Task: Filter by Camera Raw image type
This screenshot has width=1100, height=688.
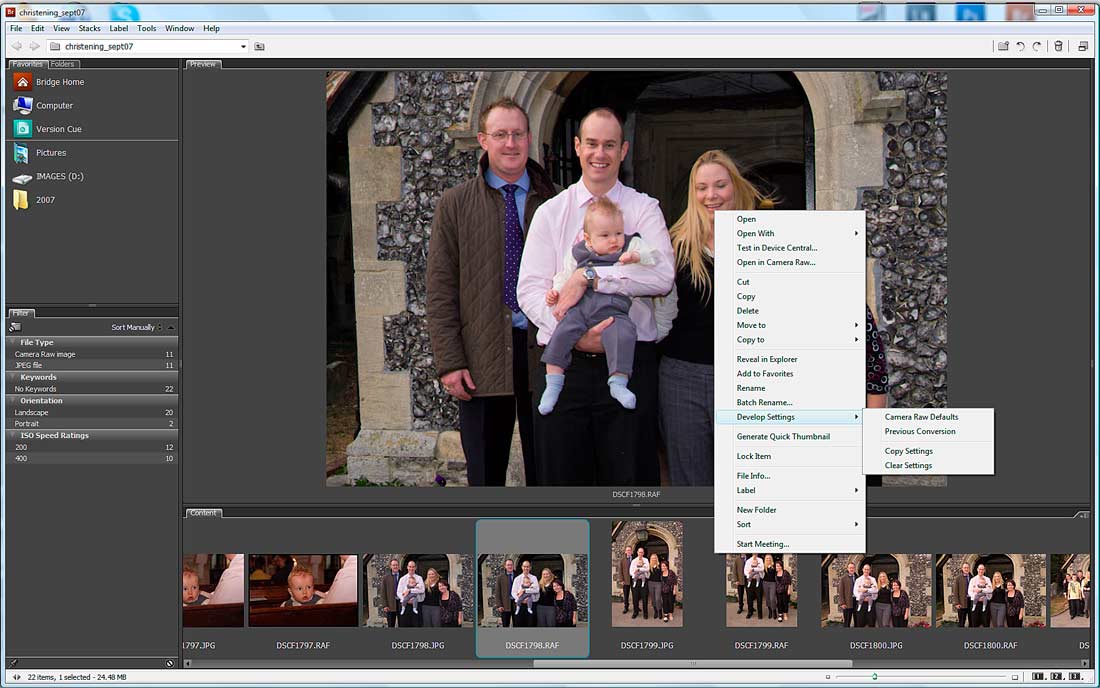Action: pos(45,354)
